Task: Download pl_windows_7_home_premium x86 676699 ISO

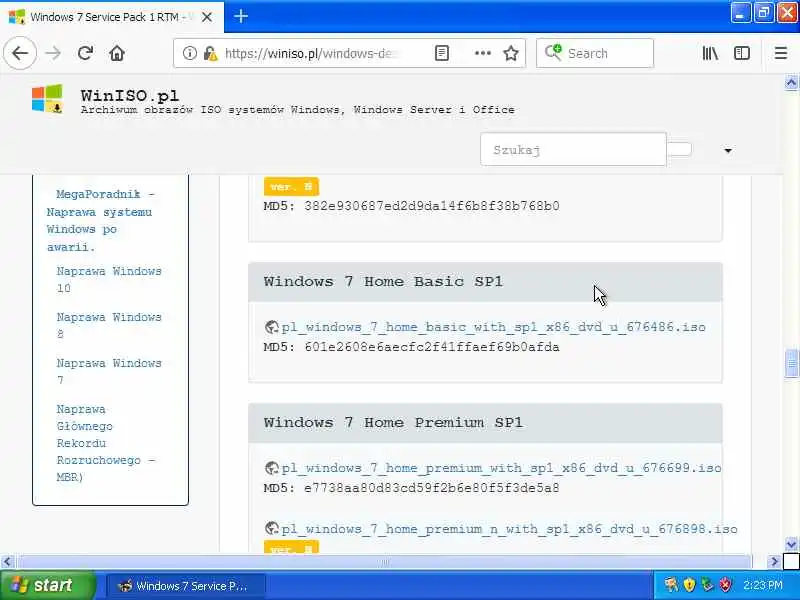Action: (x=501, y=468)
